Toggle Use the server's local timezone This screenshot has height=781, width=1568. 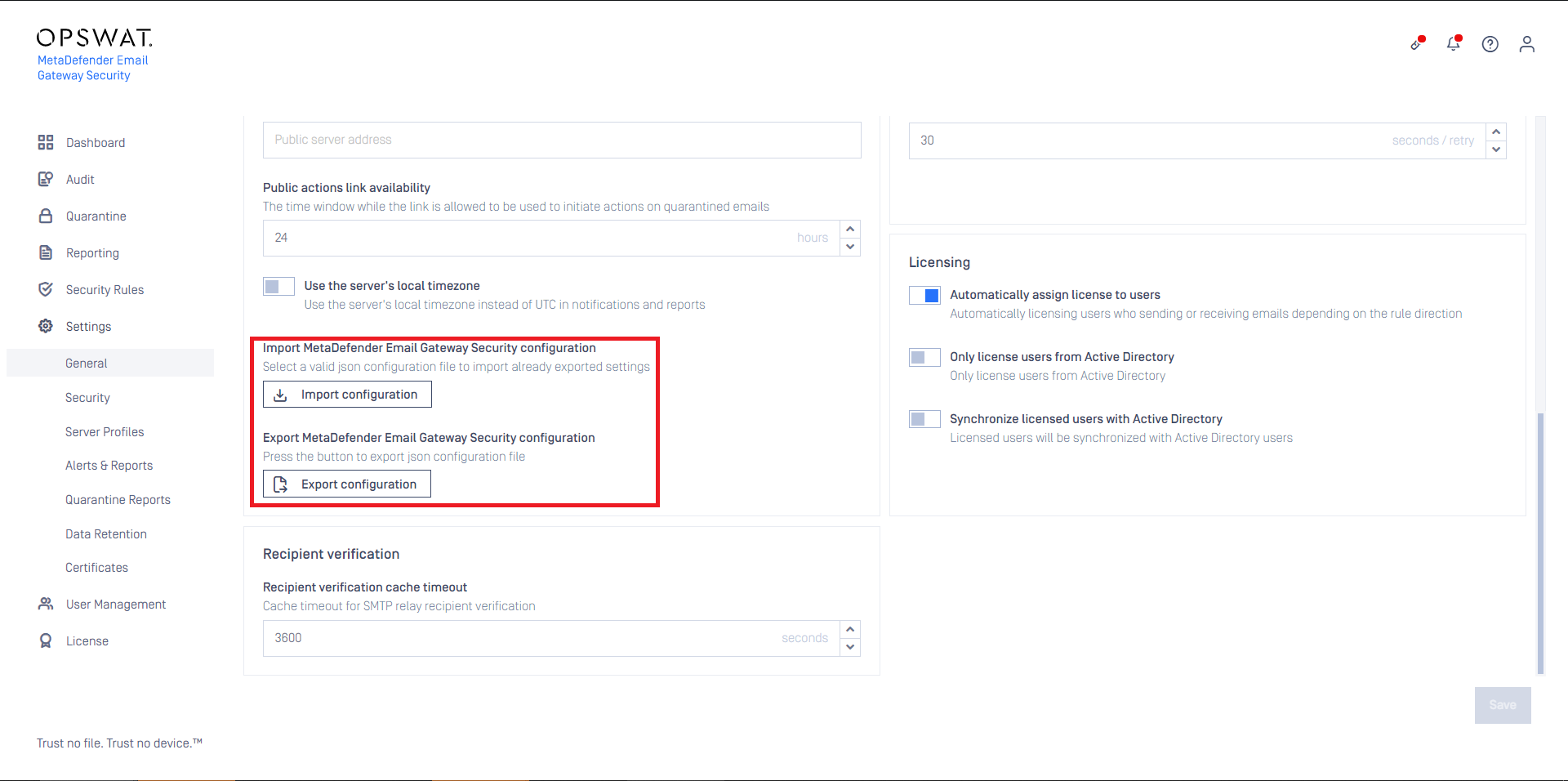point(278,286)
